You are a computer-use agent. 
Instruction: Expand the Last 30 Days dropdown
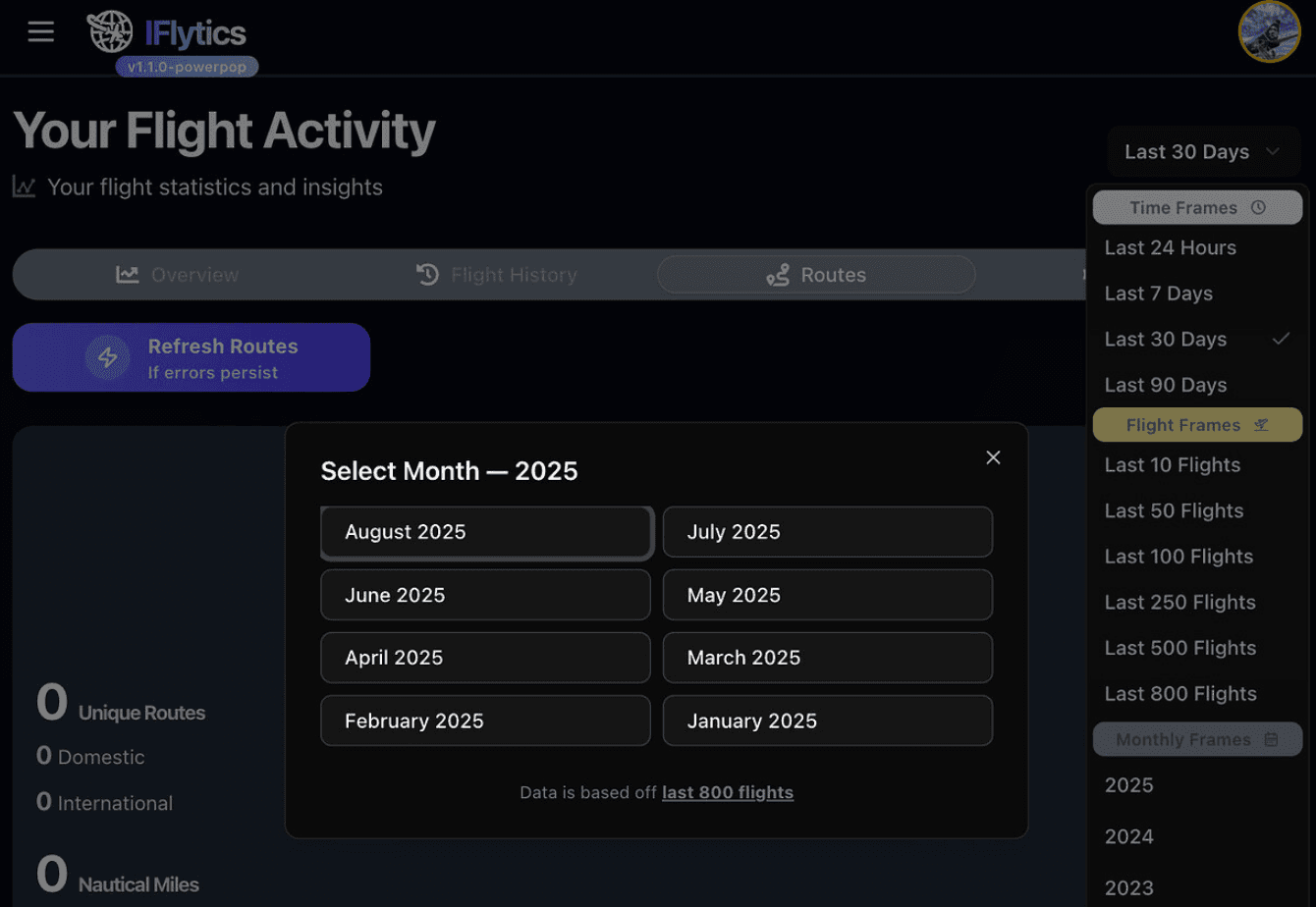tap(1203, 152)
